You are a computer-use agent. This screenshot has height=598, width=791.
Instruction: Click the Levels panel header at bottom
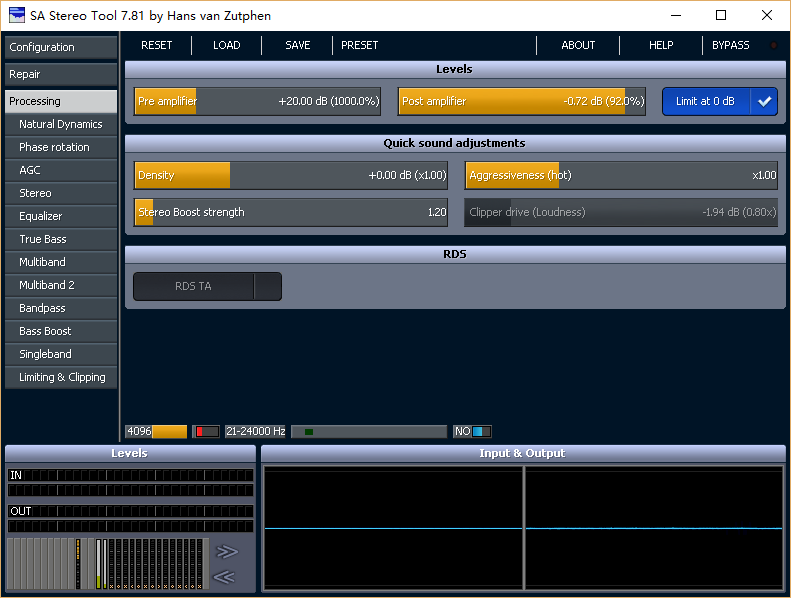(x=131, y=453)
